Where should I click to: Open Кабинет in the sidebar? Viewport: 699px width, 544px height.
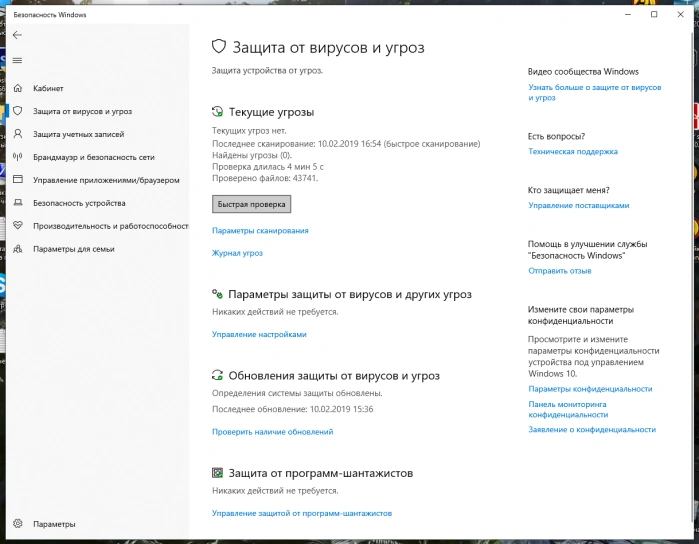48,88
